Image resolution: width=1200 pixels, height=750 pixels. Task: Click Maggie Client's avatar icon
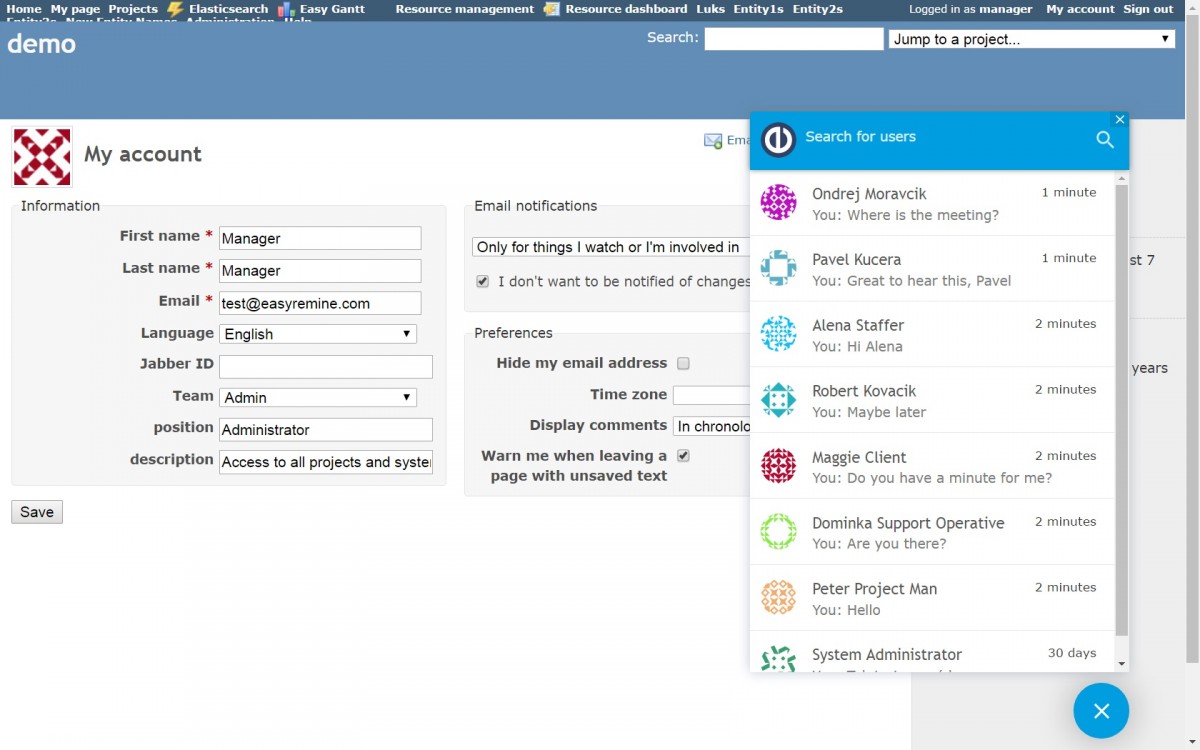[x=778, y=466]
